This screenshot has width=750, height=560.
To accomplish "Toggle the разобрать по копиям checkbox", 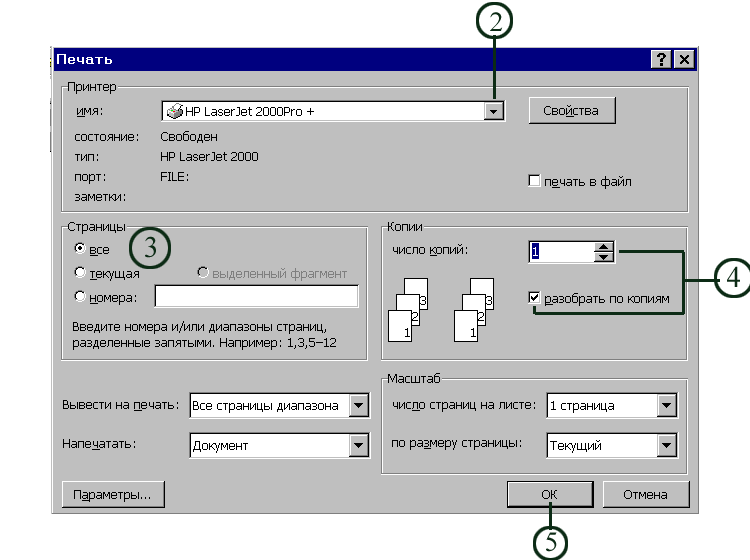I will [534, 297].
